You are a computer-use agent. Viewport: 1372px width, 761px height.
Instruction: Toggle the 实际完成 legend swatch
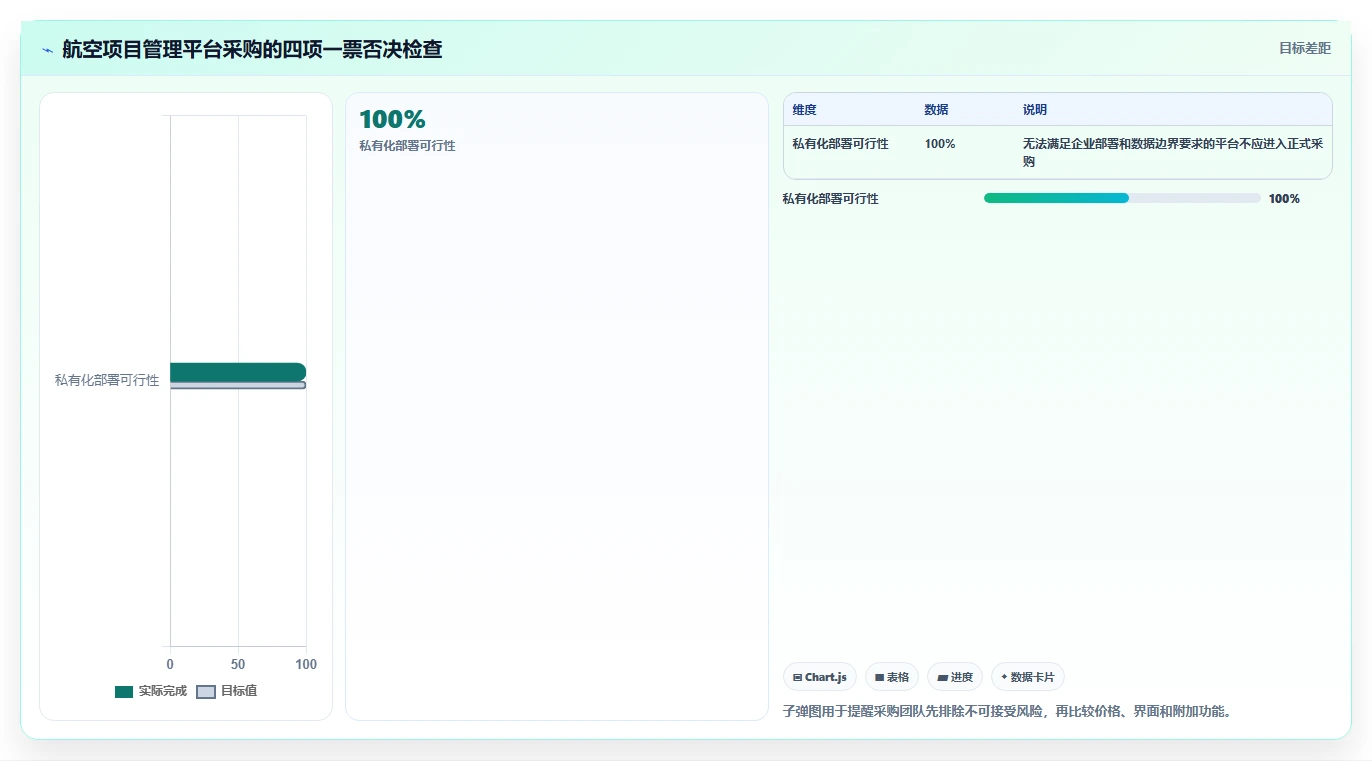point(124,692)
